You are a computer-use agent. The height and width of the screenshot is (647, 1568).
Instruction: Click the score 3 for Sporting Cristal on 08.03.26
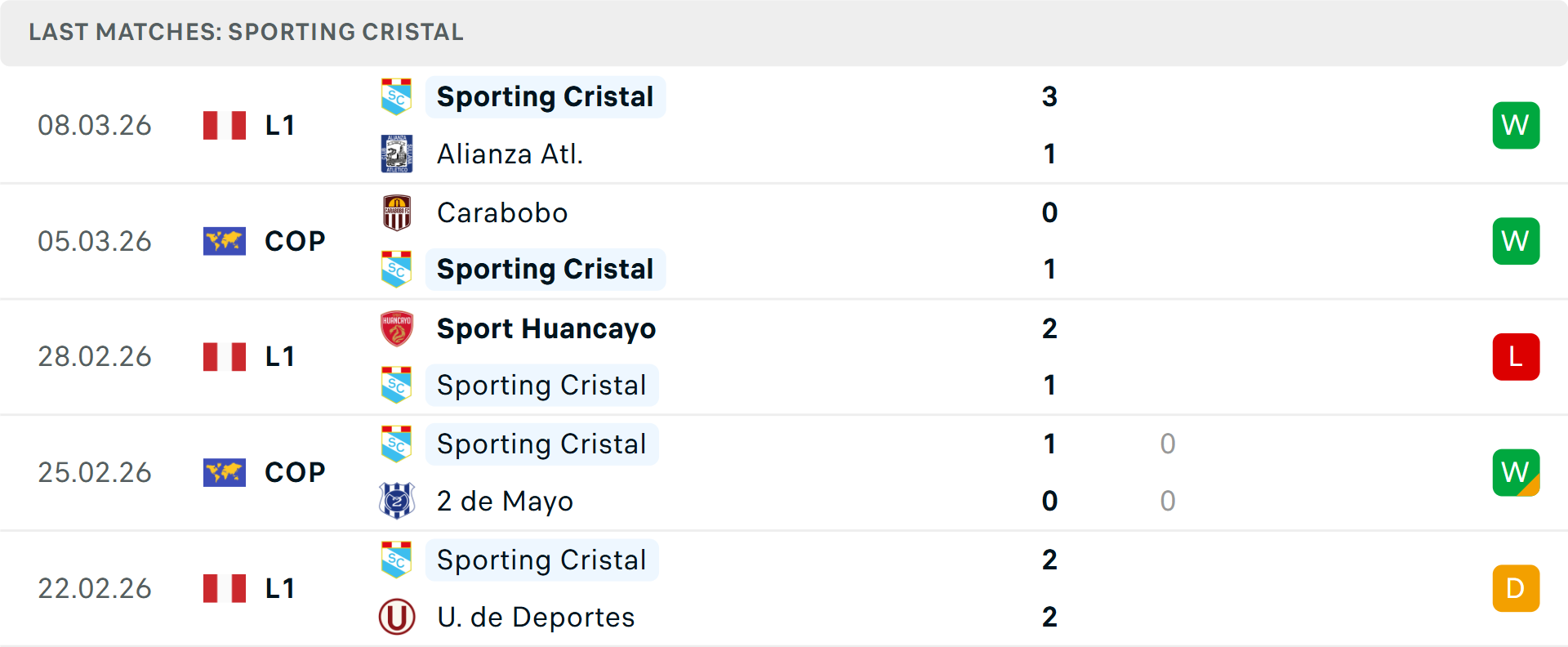(x=1049, y=96)
